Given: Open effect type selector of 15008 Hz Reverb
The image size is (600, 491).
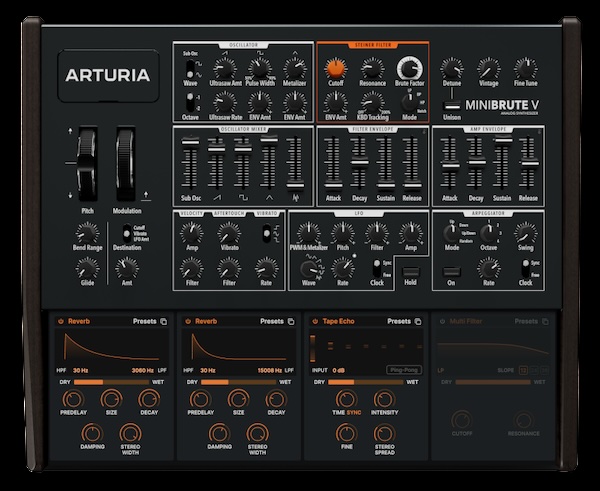Looking at the screenshot, I should (206, 321).
